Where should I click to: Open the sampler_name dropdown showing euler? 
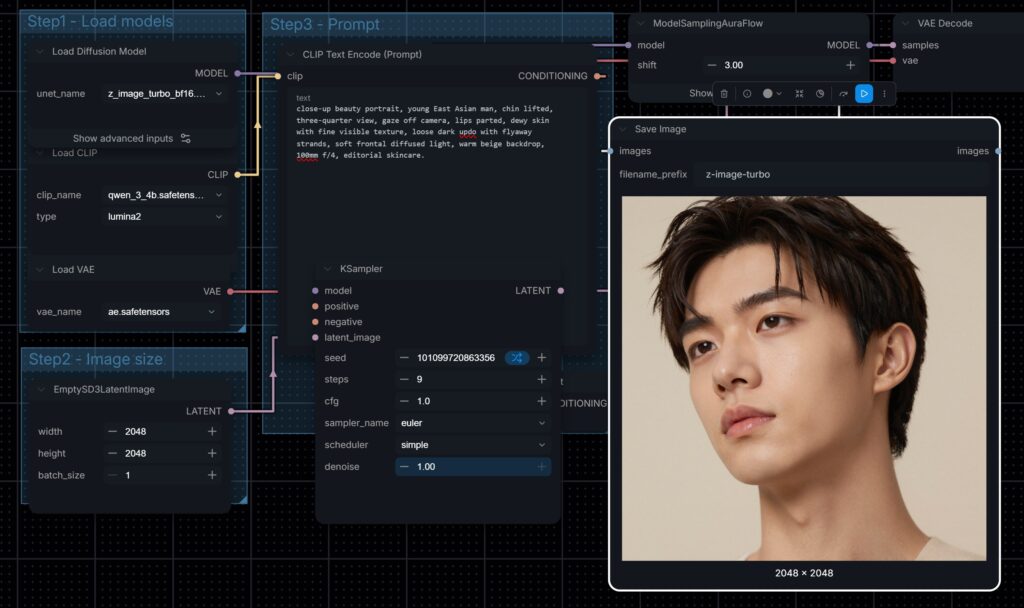coord(473,423)
